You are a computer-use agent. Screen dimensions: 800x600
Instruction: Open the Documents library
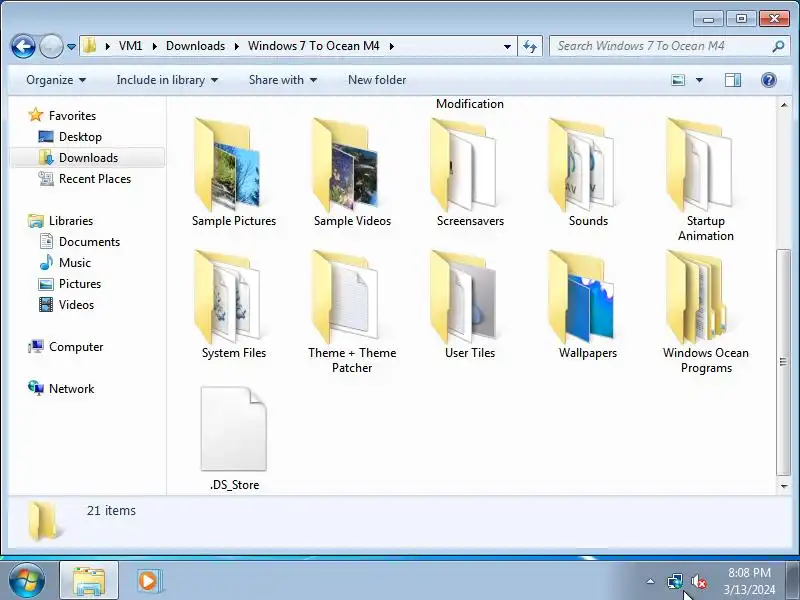(x=89, y=242)
